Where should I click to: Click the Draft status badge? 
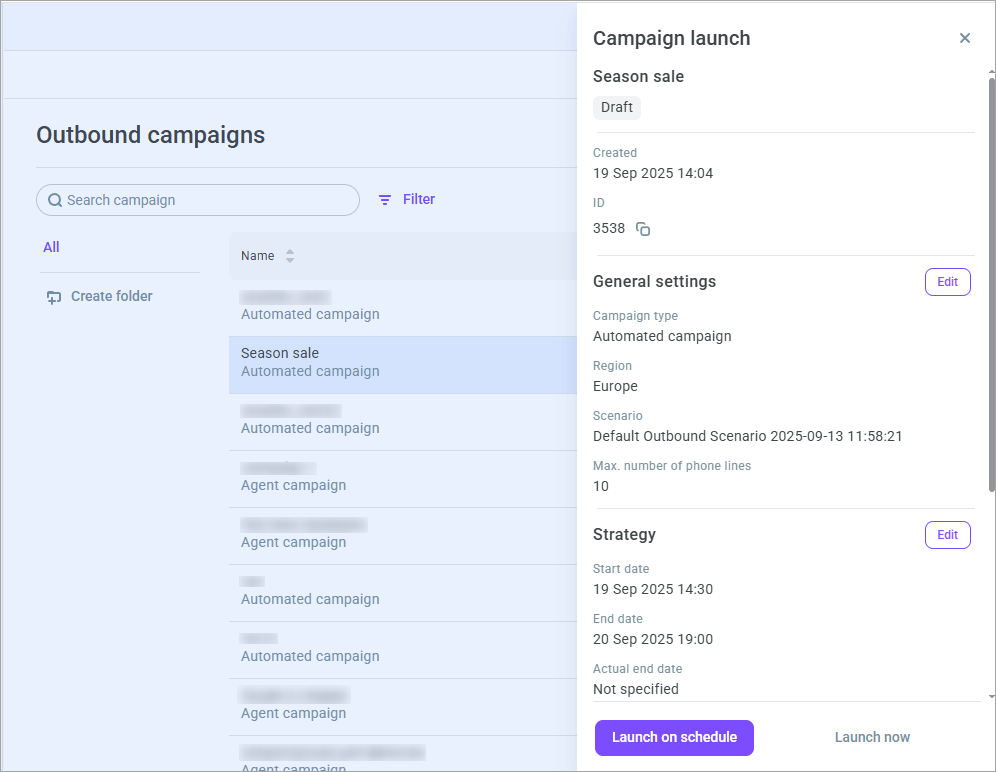pyautogui.click(x=617, y=107)
